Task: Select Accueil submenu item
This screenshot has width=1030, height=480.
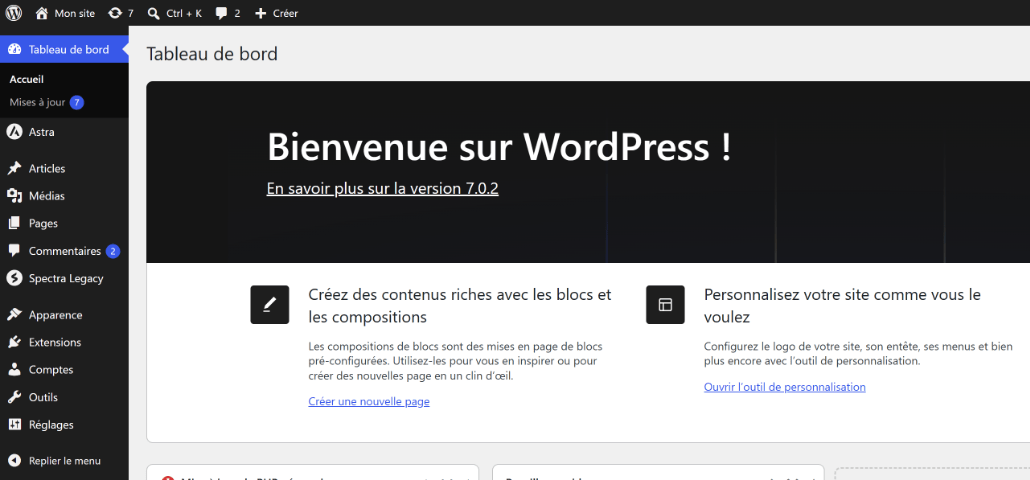Action: click(x=26, y=79)
